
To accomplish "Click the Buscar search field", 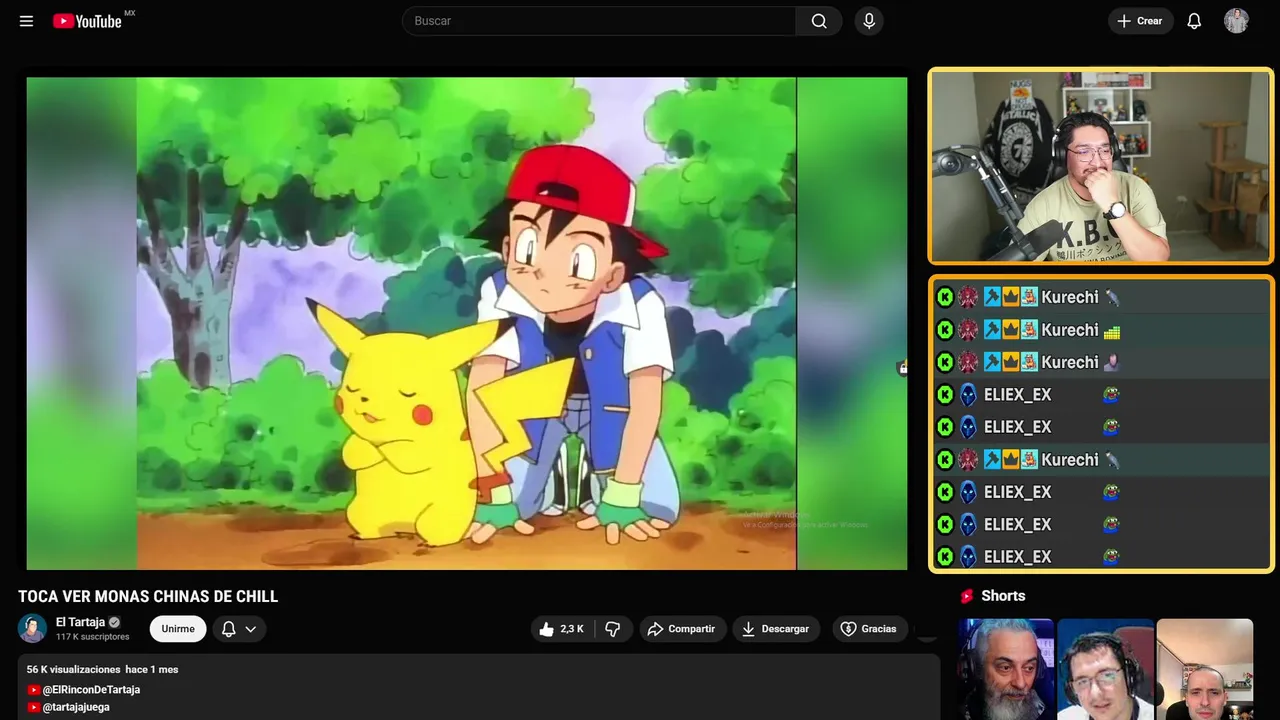I will (599, 21).
